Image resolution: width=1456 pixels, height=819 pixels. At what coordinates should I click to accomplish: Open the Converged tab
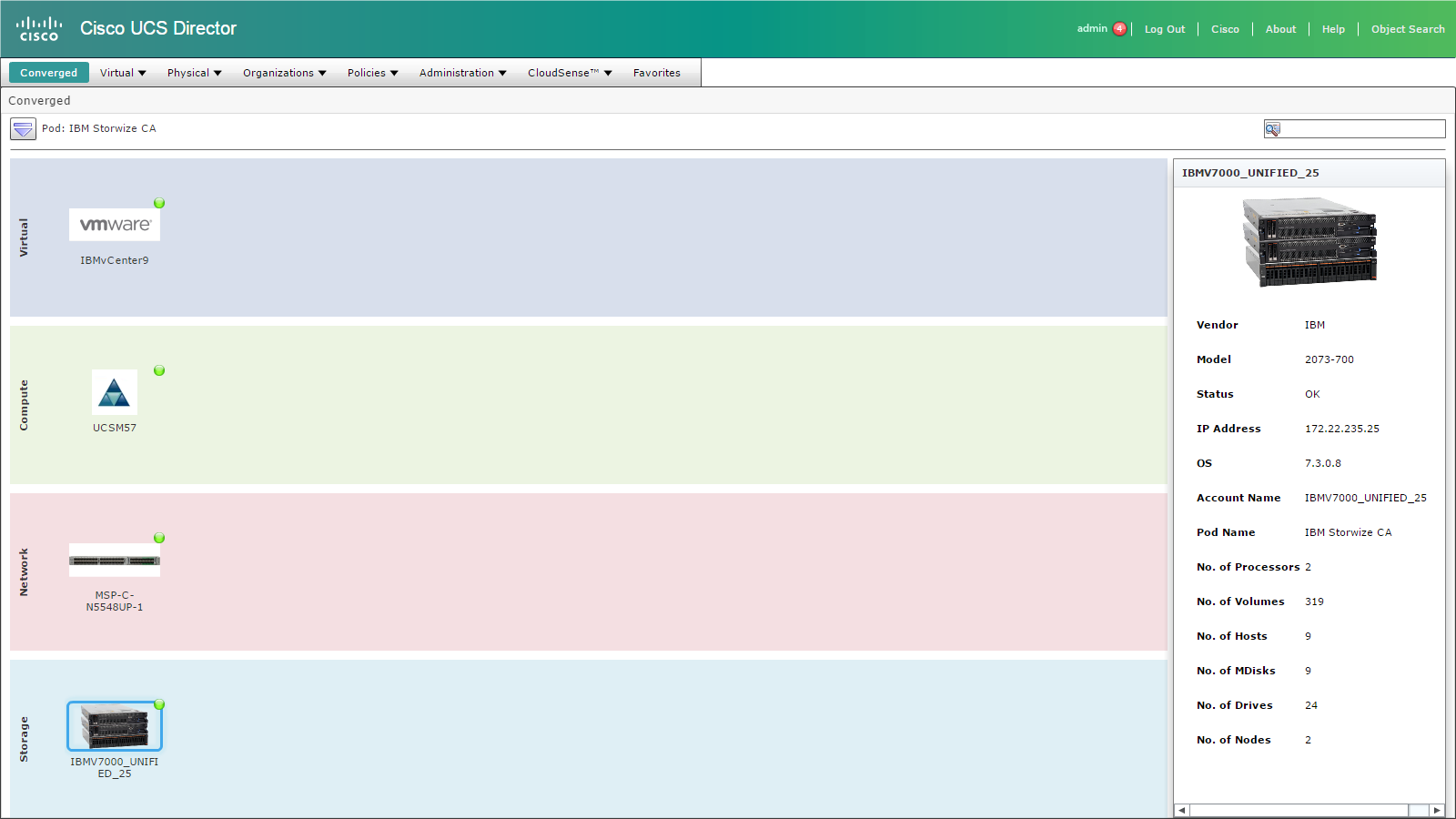point(49,73)
